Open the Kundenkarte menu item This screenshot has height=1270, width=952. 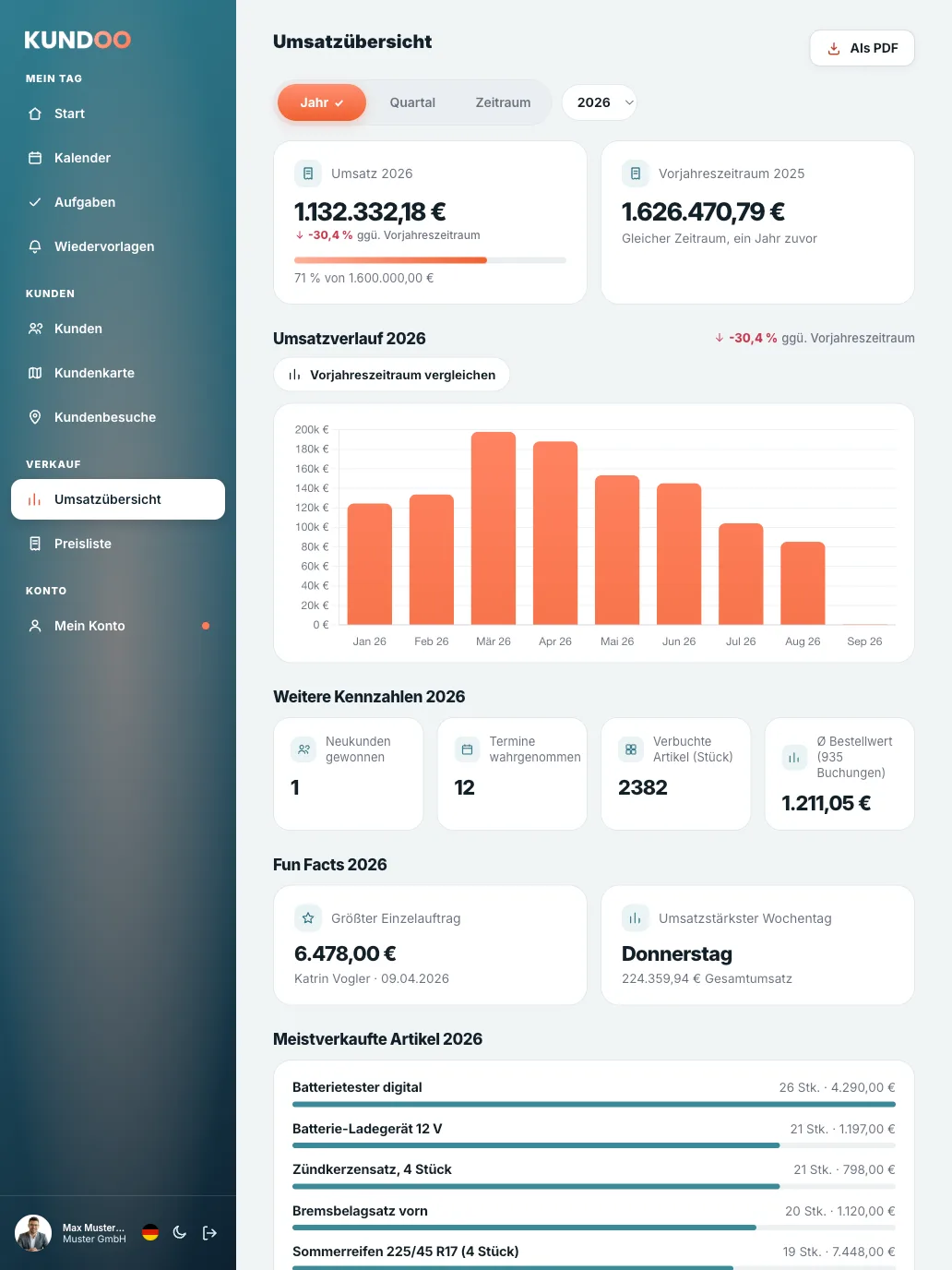pos(118,373)
